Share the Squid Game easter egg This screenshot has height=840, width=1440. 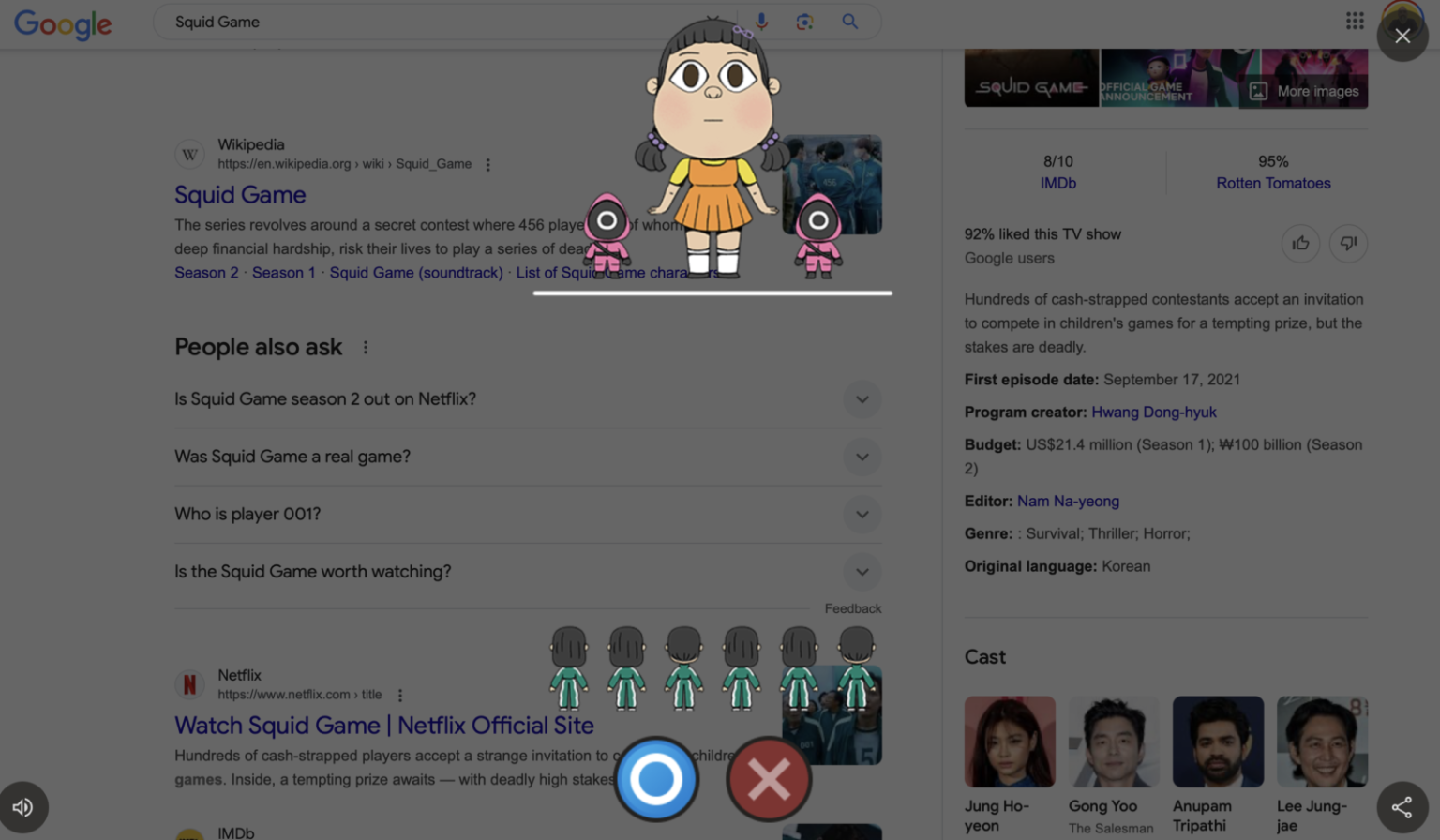point(1402,807)
